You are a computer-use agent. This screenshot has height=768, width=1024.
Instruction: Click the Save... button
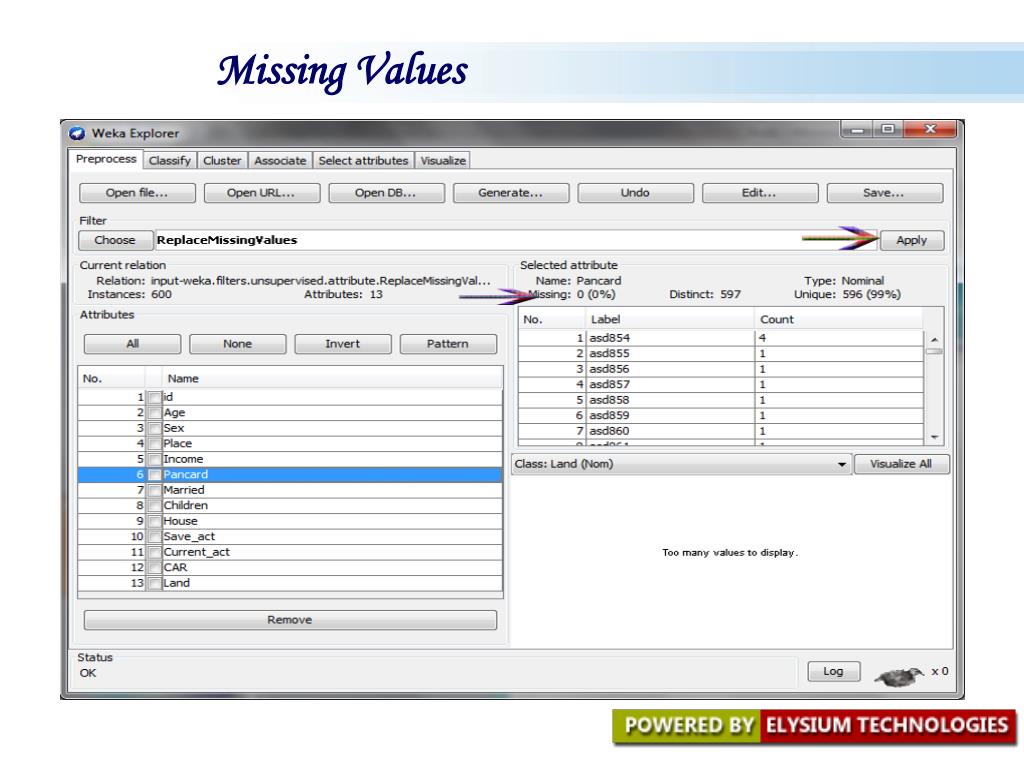[884, 193]
